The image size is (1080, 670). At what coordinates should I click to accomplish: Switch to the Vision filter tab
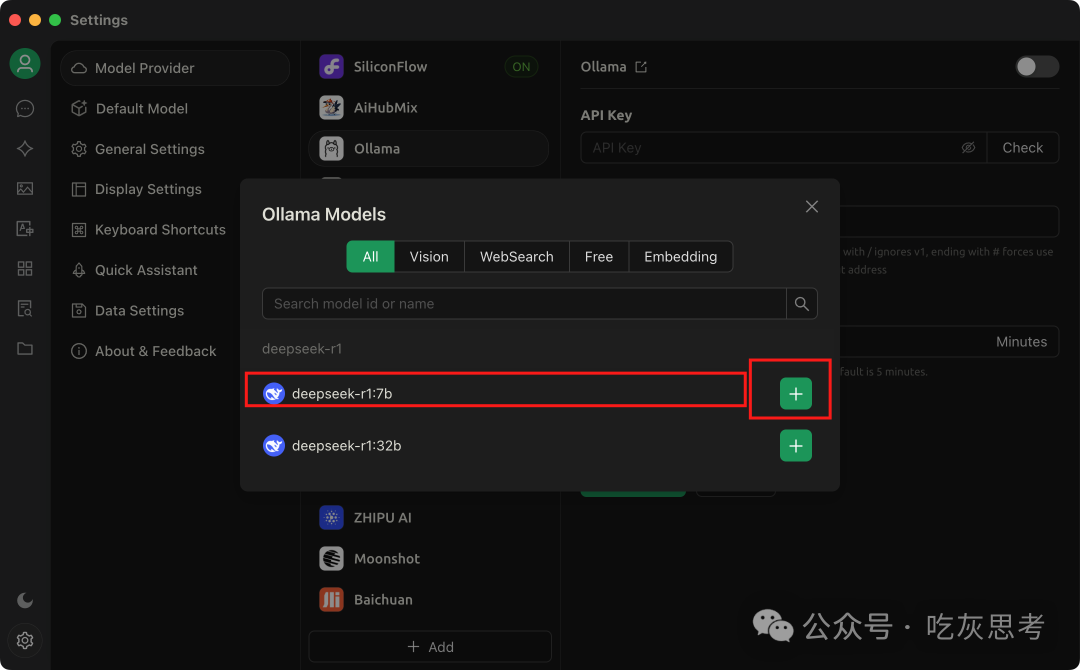429,257
